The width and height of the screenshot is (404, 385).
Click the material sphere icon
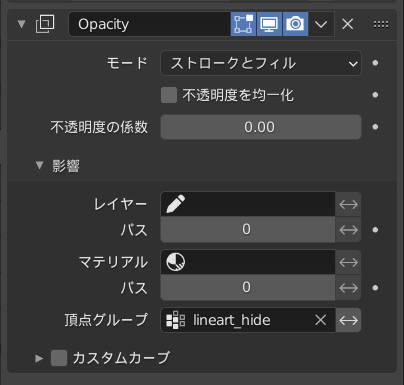175,262
